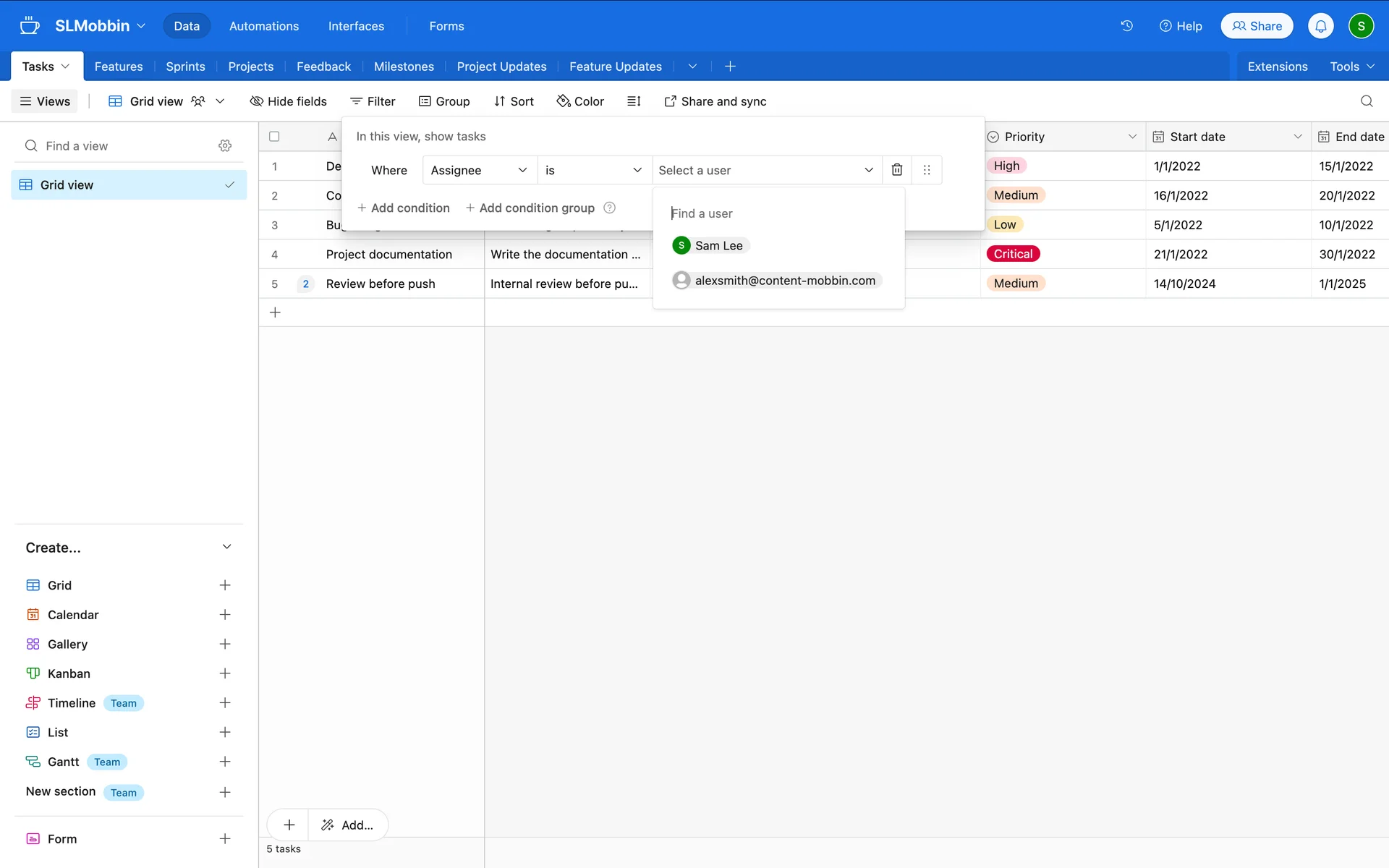1389x868 pixels.
Task: Collapse the Create section chevron
Action: point(226,548)
